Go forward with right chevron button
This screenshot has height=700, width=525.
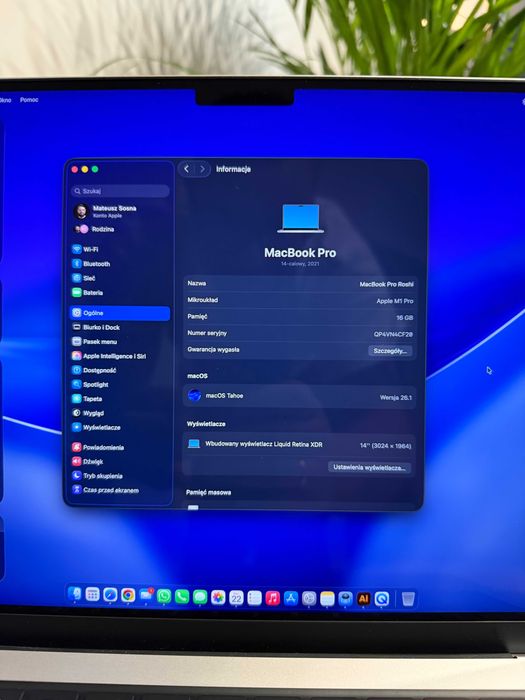202,169
